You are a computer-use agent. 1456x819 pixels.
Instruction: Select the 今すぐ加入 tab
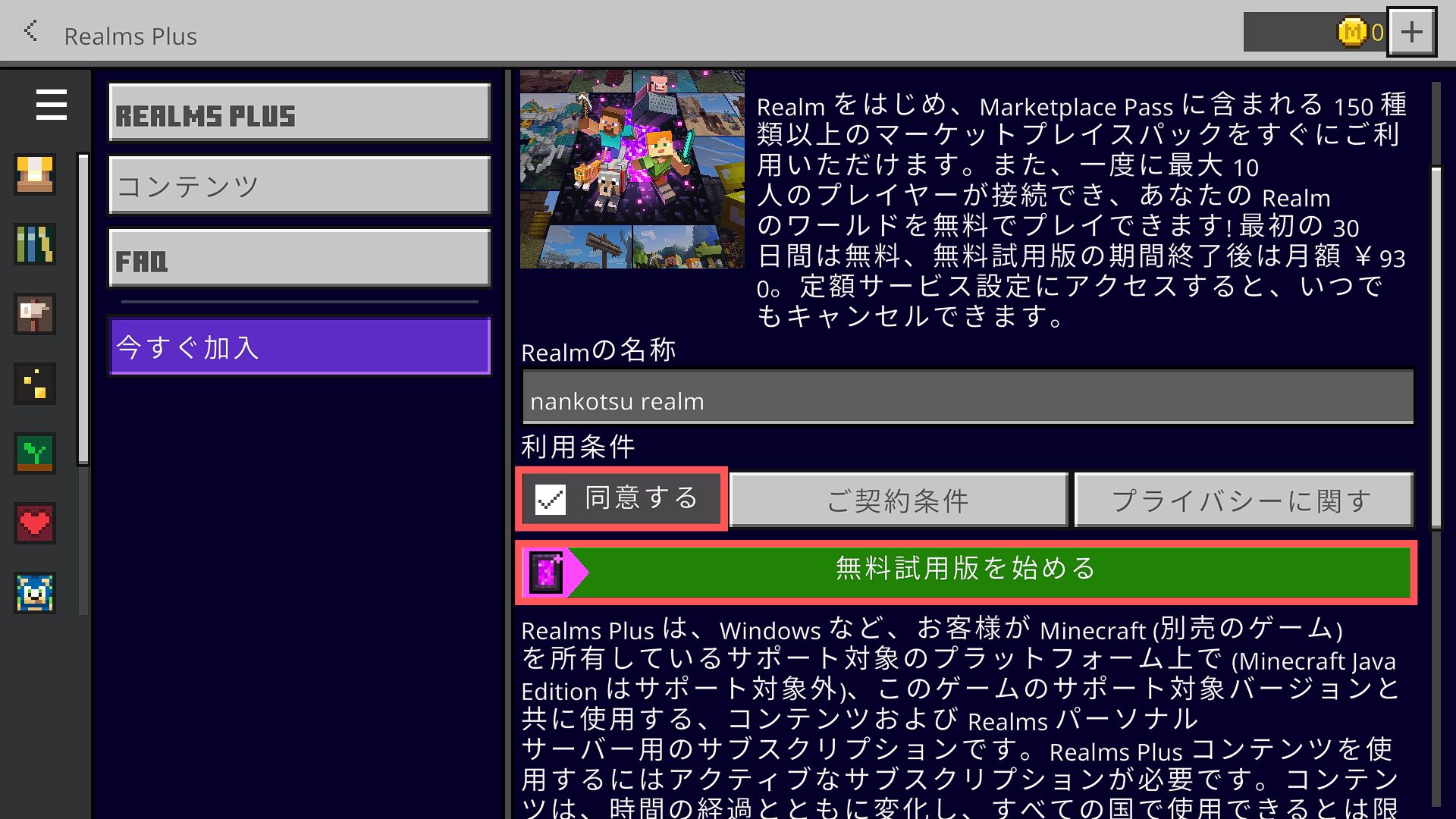click(300, 347)
